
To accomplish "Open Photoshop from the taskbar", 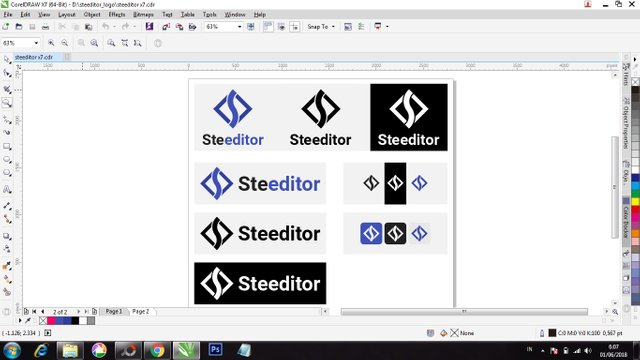I will click(x=215, y=350).
